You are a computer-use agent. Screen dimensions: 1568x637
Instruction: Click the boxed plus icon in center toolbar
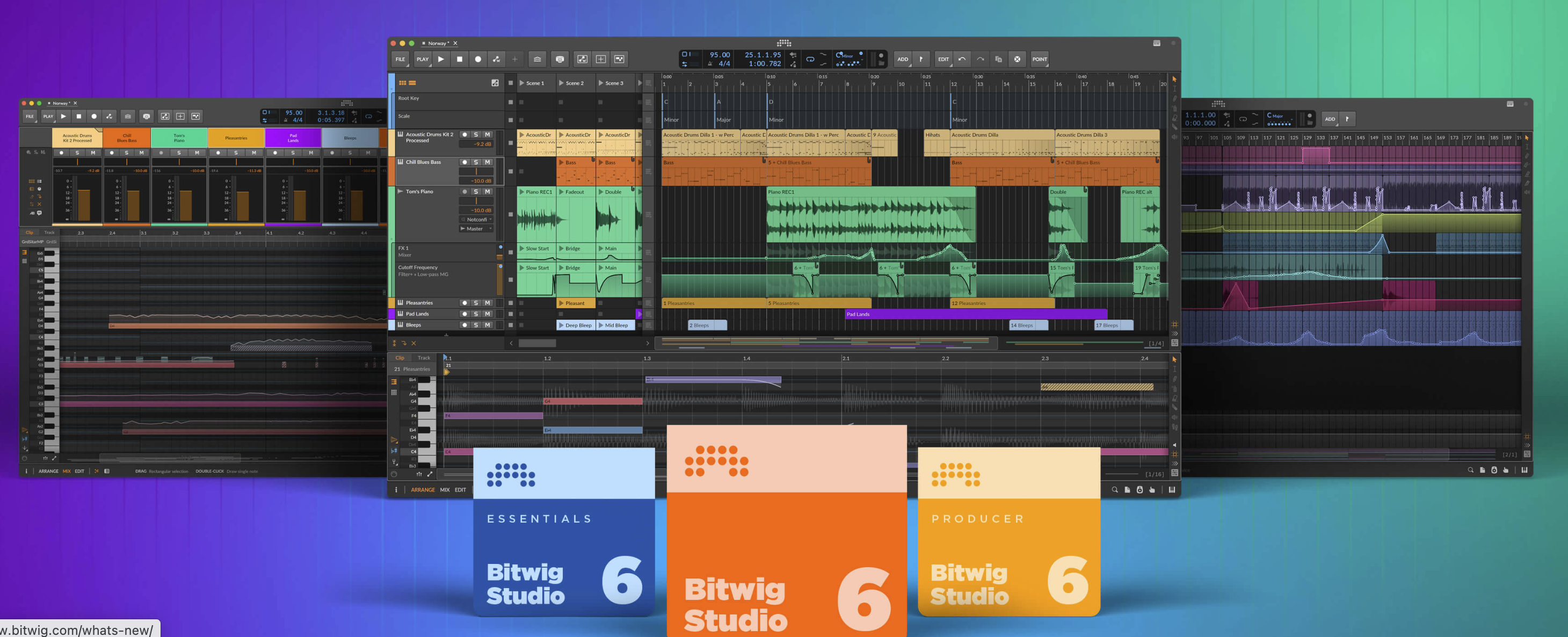601,59
